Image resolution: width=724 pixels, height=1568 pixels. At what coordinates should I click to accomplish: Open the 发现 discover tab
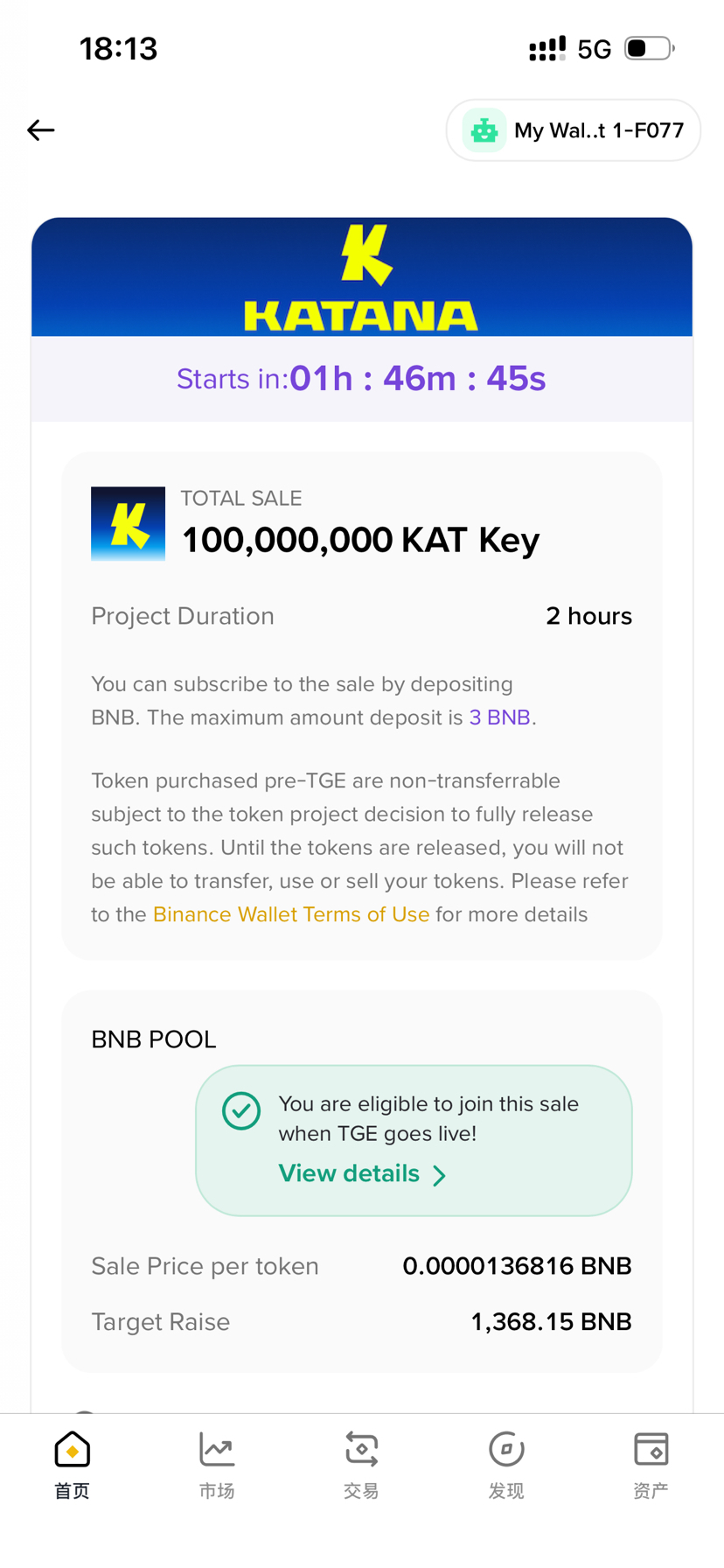[506, 1463]
